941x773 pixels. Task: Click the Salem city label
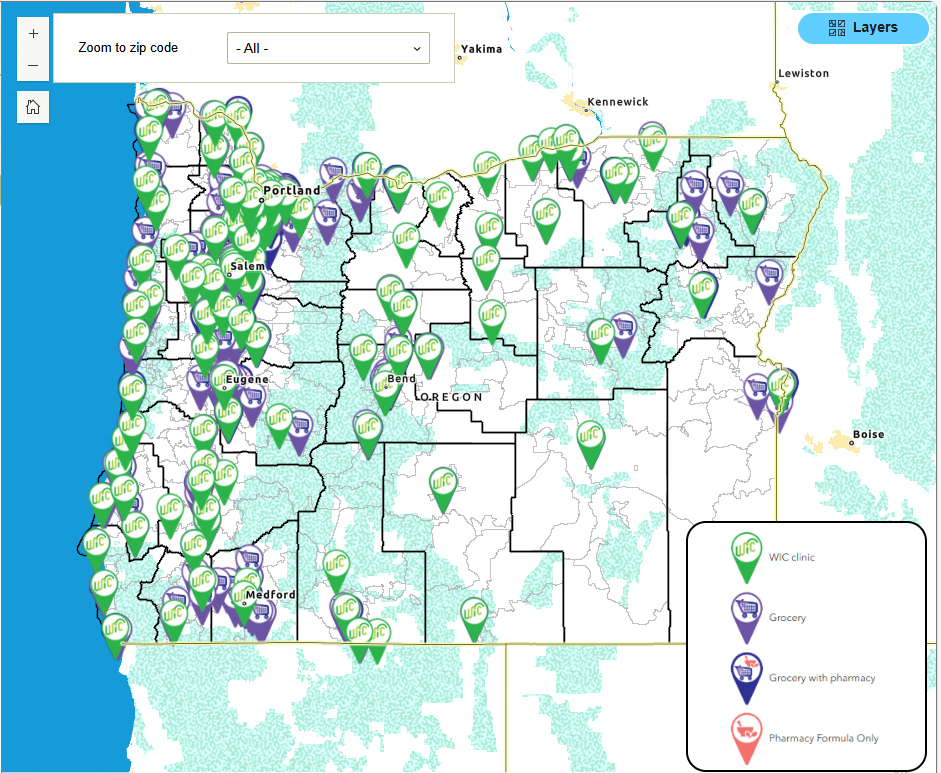[247, 266]
